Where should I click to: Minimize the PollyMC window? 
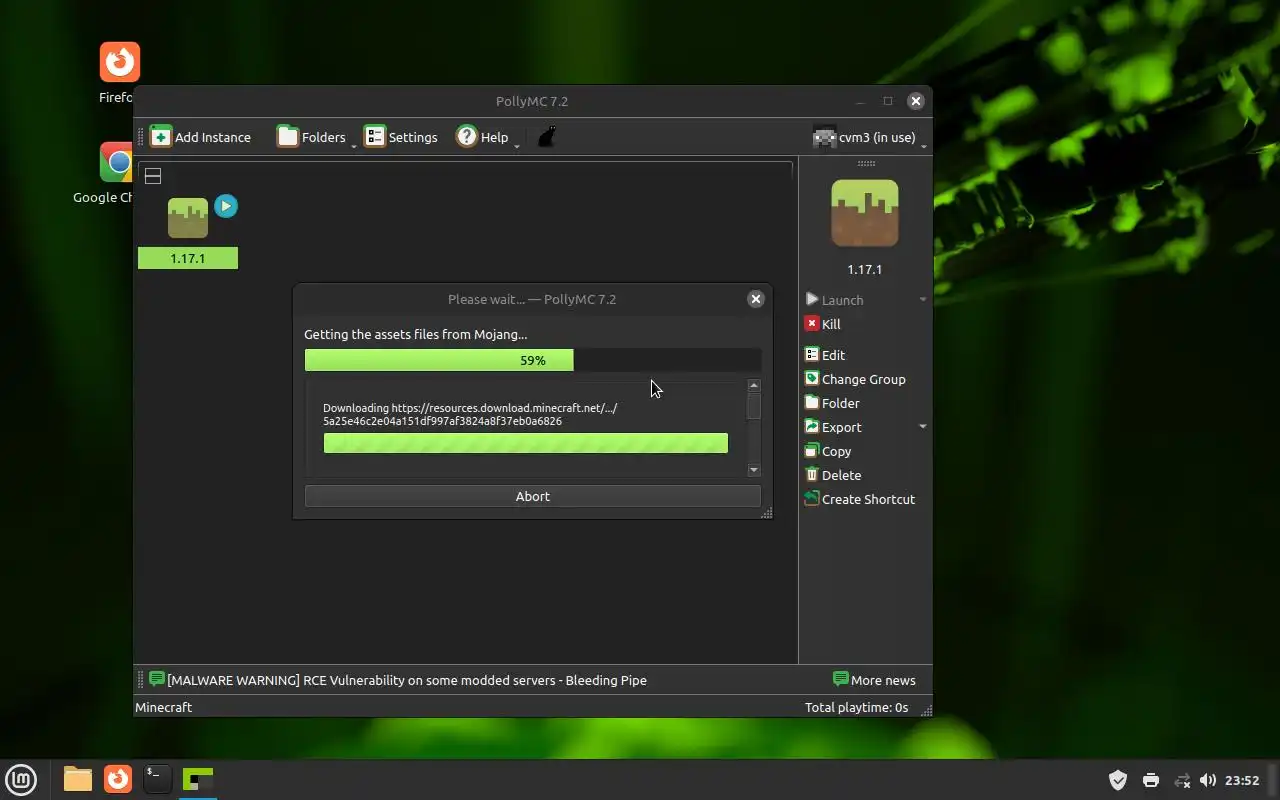click(860, 101)
